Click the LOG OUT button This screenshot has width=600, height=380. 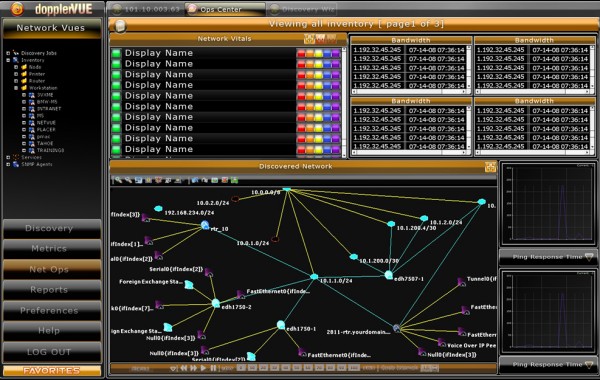tap(52, 352)
